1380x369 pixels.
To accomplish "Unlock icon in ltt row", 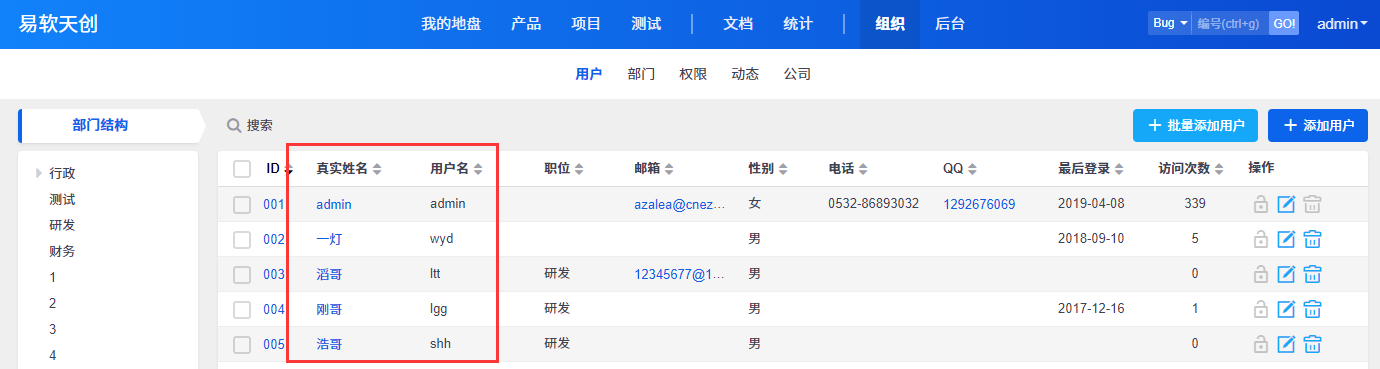I will (1261, 274).
